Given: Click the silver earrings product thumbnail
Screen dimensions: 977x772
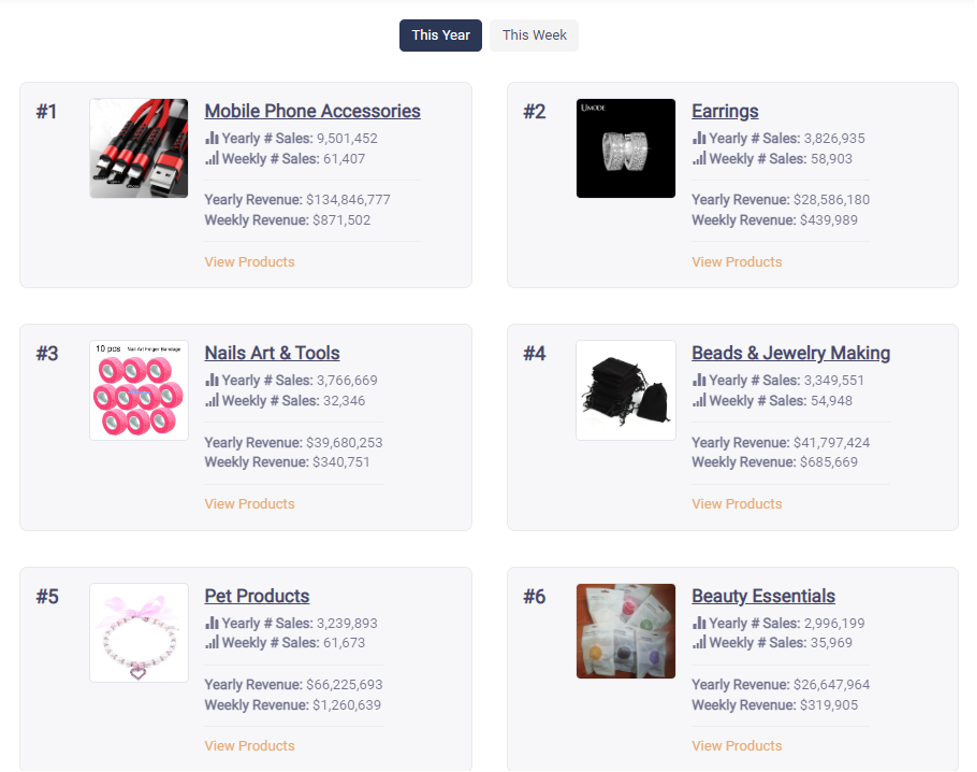Looking at the screenshot, I should [x=626, y=148].
